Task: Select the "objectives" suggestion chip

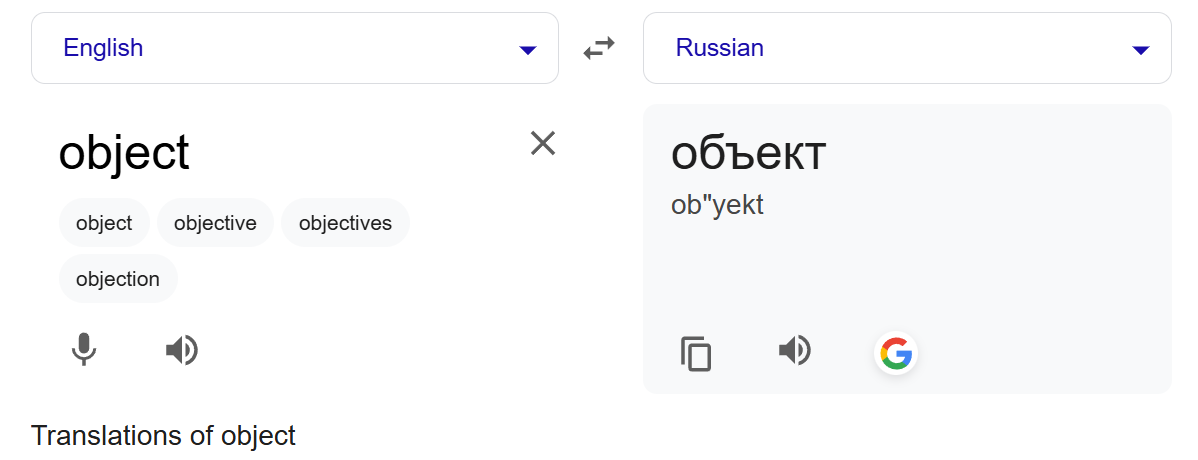Action: point(345,223)
